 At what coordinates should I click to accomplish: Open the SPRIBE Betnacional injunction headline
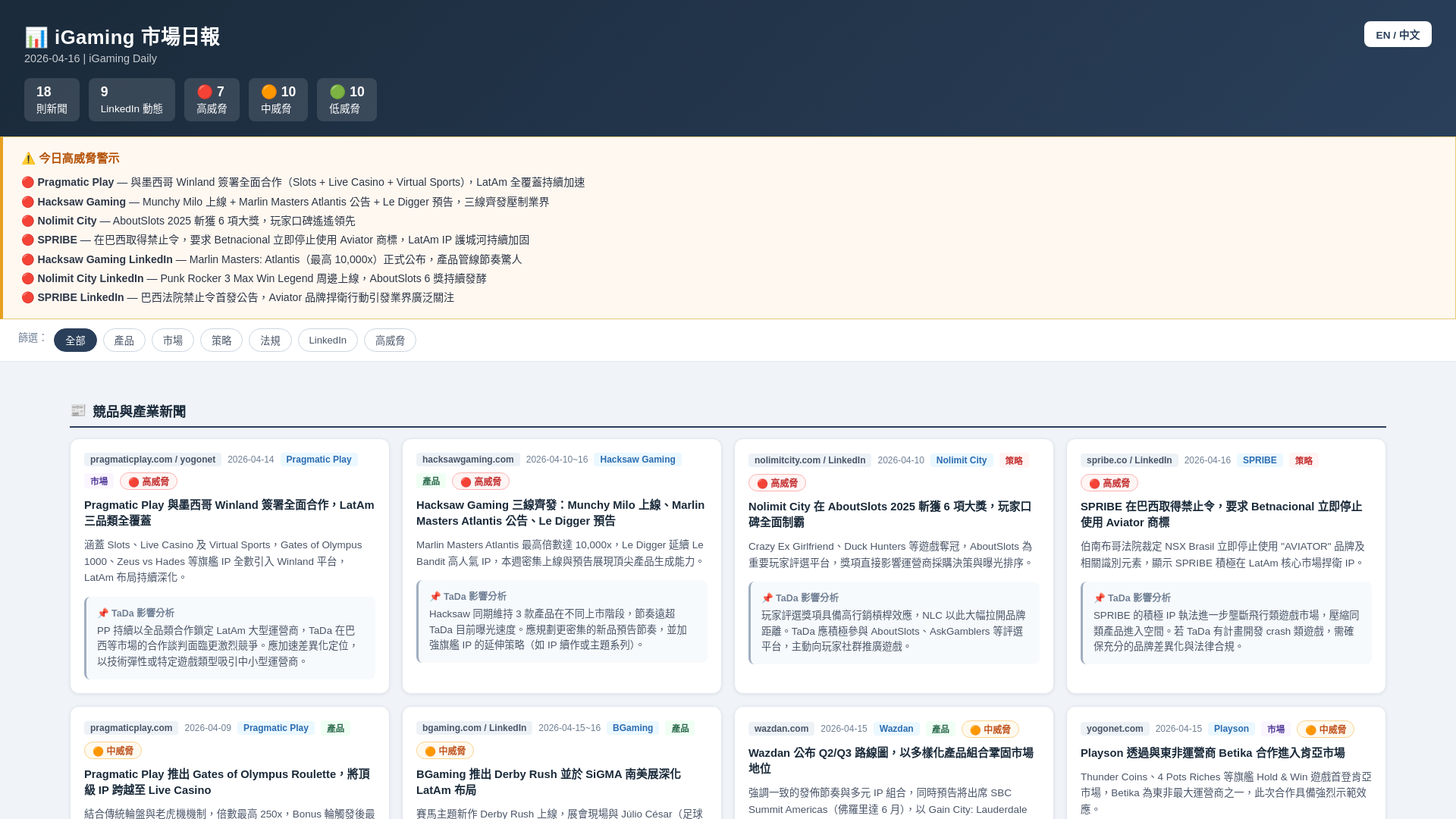1221,514
